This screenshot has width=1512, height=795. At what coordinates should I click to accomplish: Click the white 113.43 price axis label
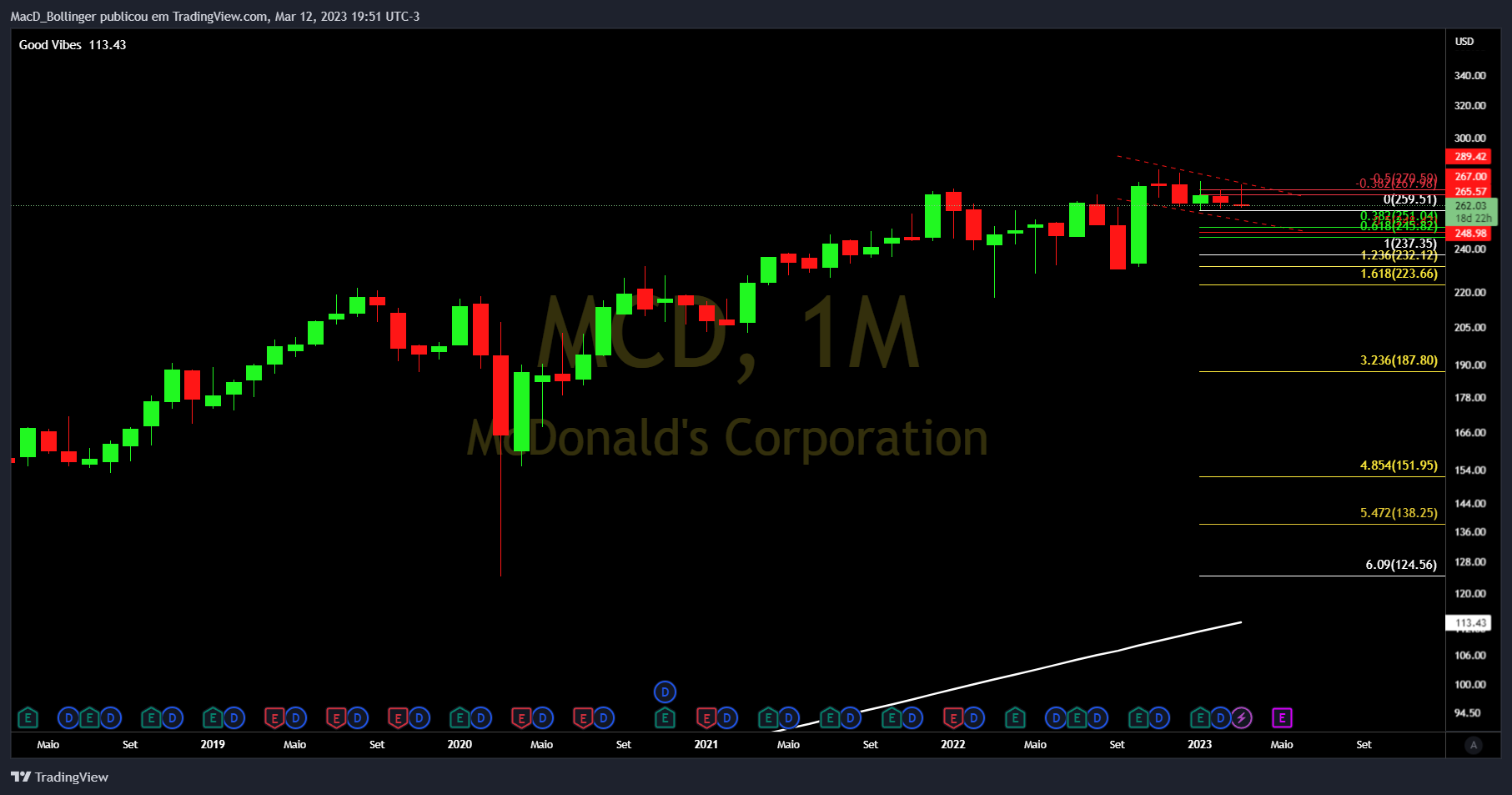1469,623
